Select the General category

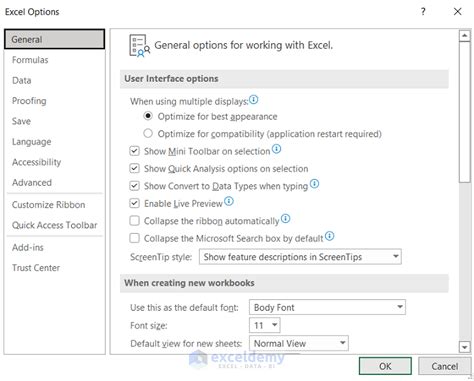click(x=55, y=39)
